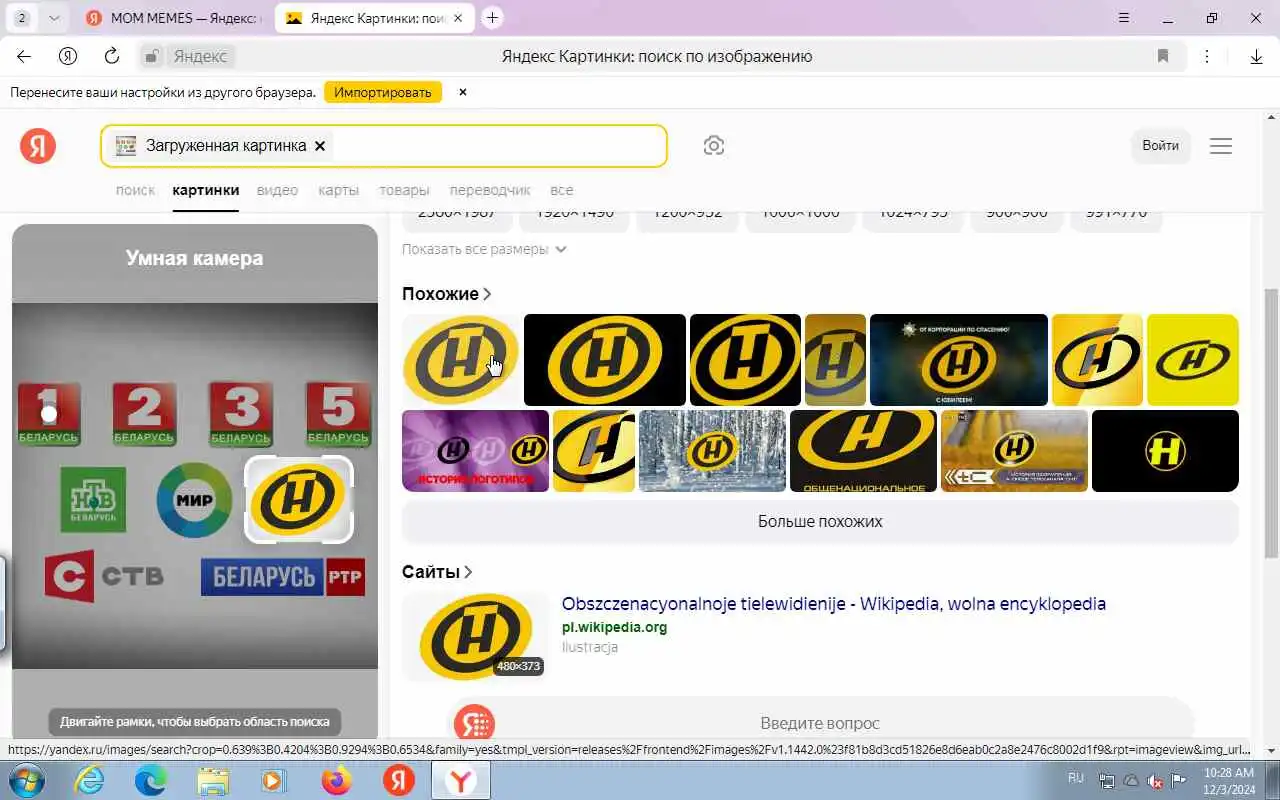Screen dimensions: 1280x800
Task: Click the address bar page title
Action: point(656,56)
